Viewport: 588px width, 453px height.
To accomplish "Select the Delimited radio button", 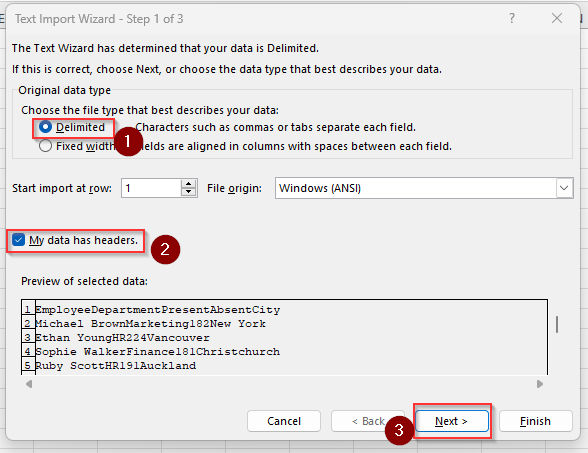I will click(45, 127).
